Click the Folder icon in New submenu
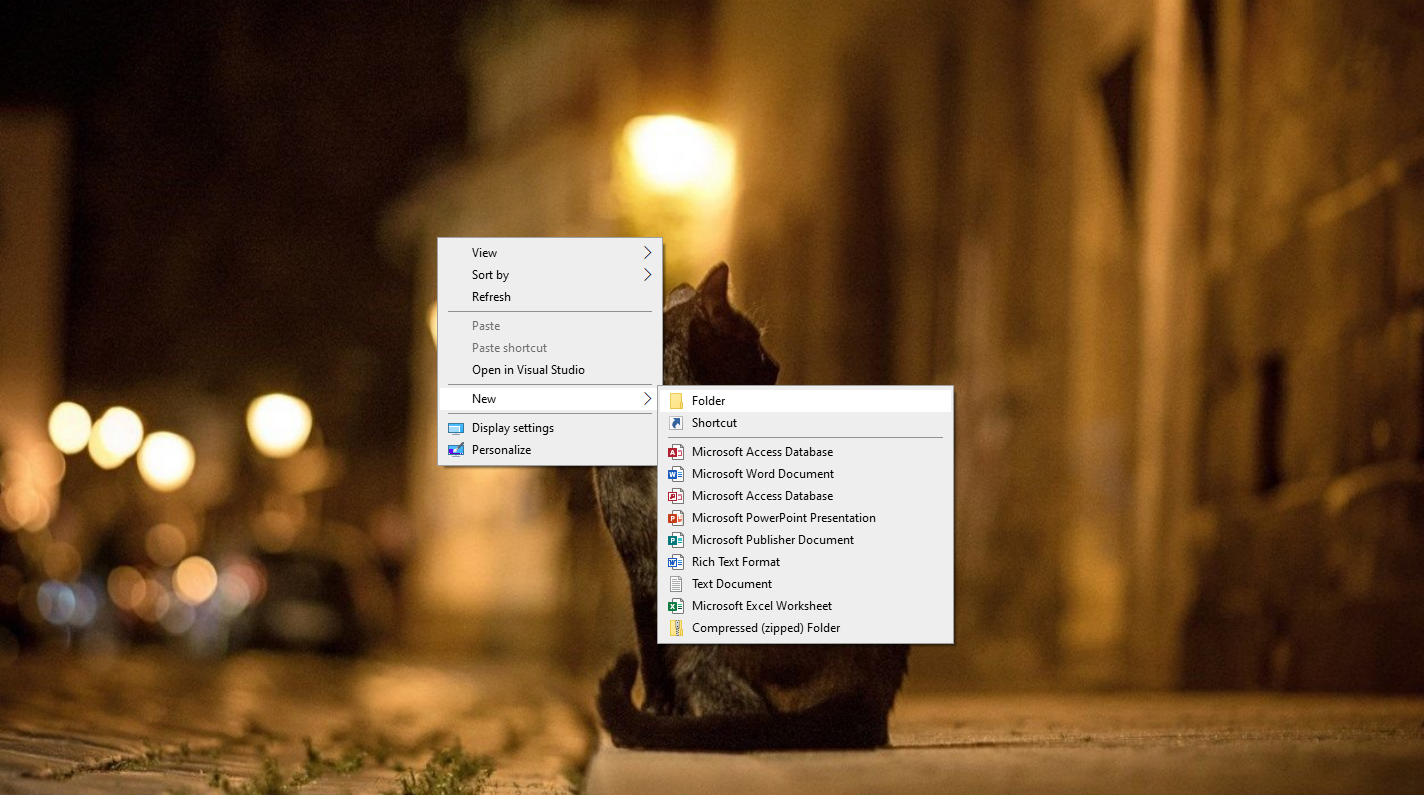The height and width of the screenshot is (795, 1424). (x=676, y=401)
